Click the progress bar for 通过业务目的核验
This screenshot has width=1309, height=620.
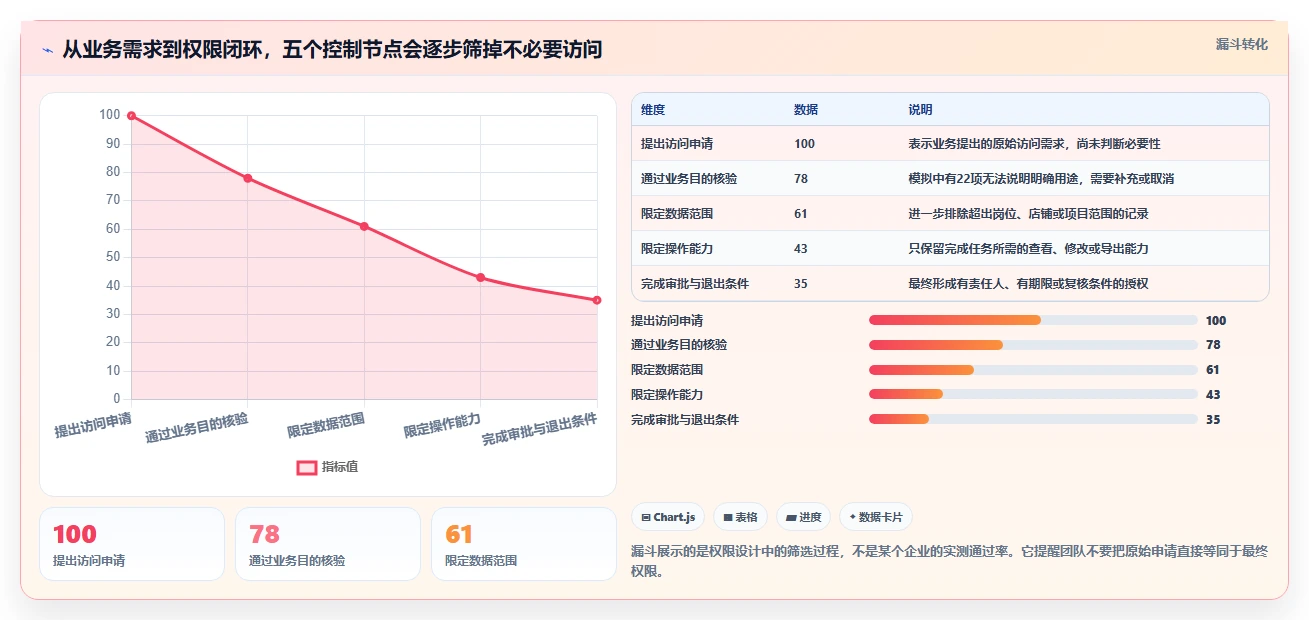(1033, 345)
